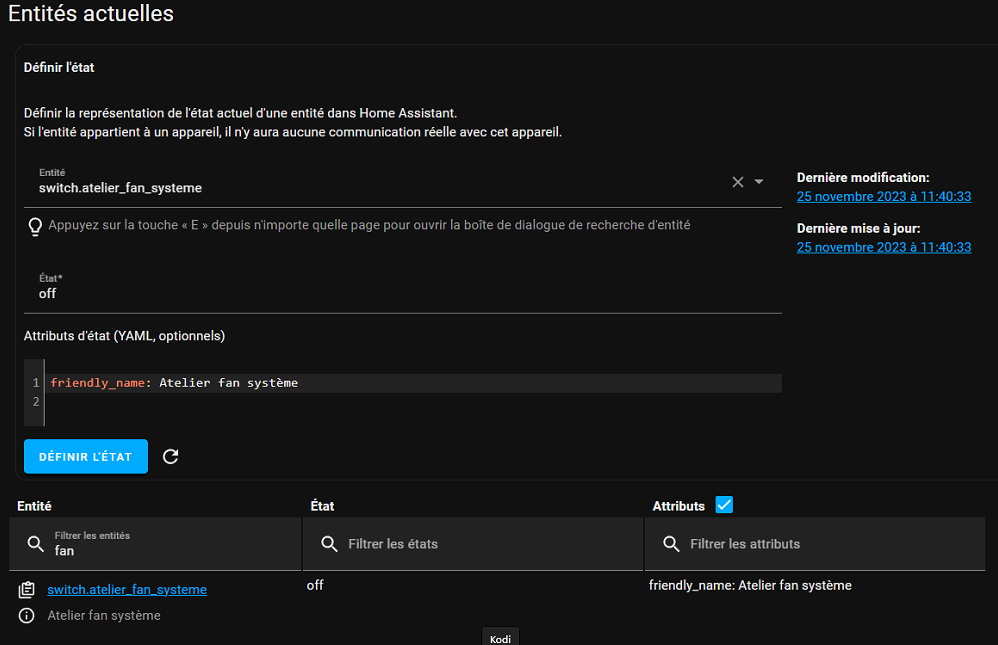
Task: Click 'friendly_name: Atelier fan système' attribute cell
Action: click(x=750, y=585)
